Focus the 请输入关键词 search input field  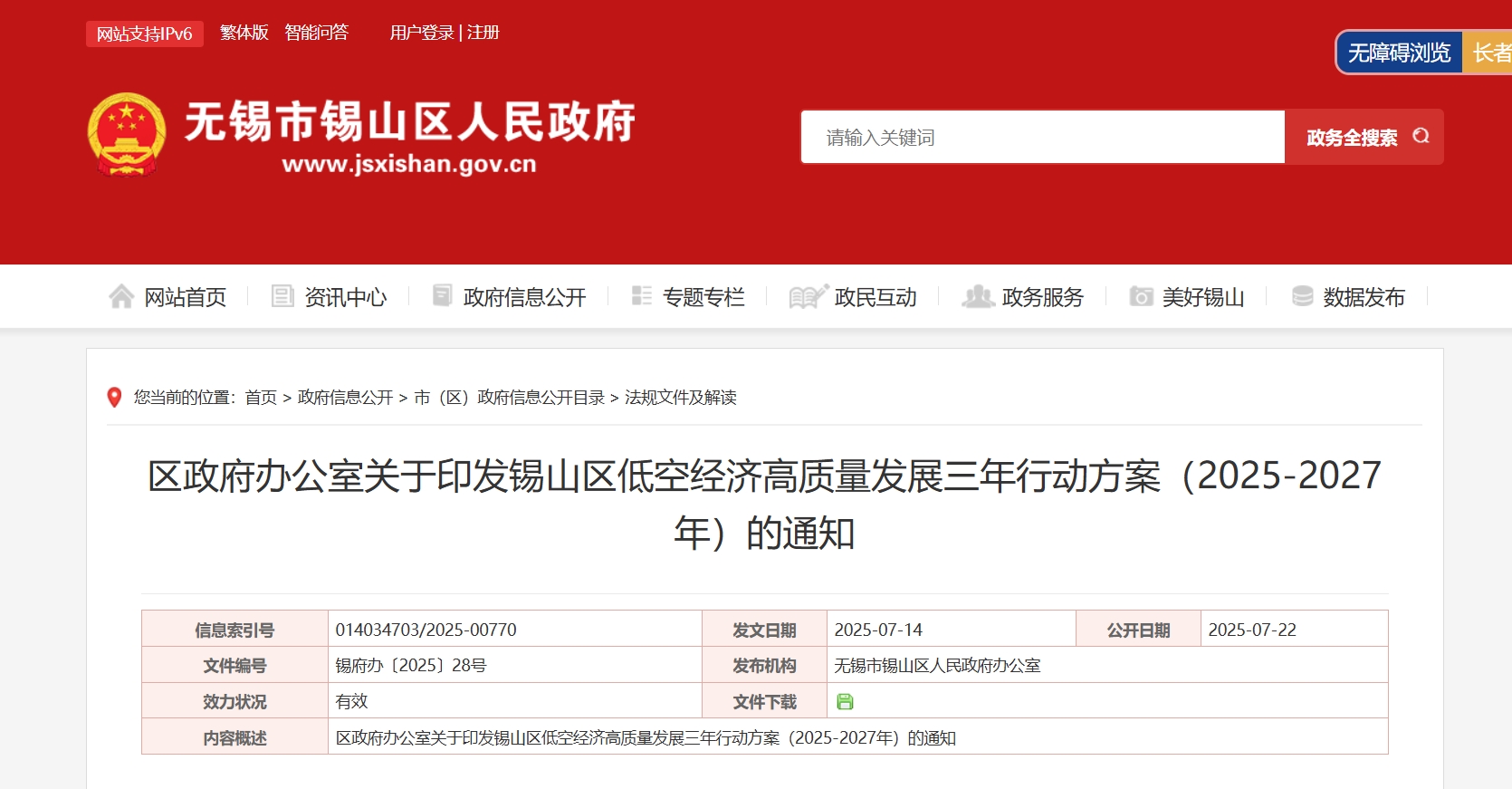[x=1042, y=138]
